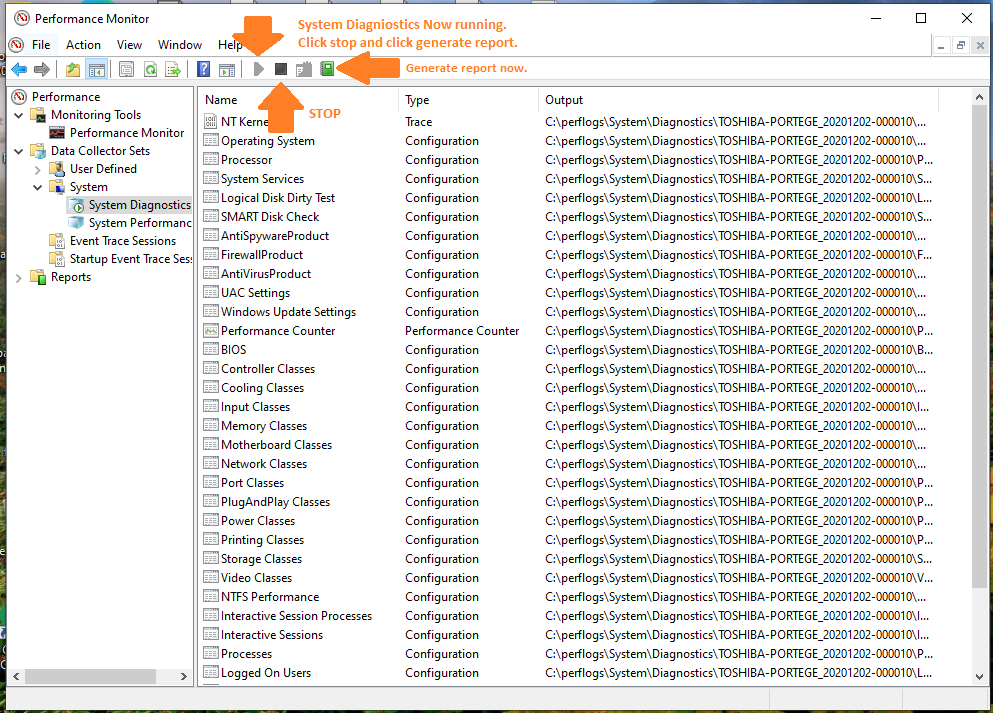The width and height of the screenshot is (993, 713).
Task: Collapse the Data Collector Sets tree node
Action: [19, 151]
